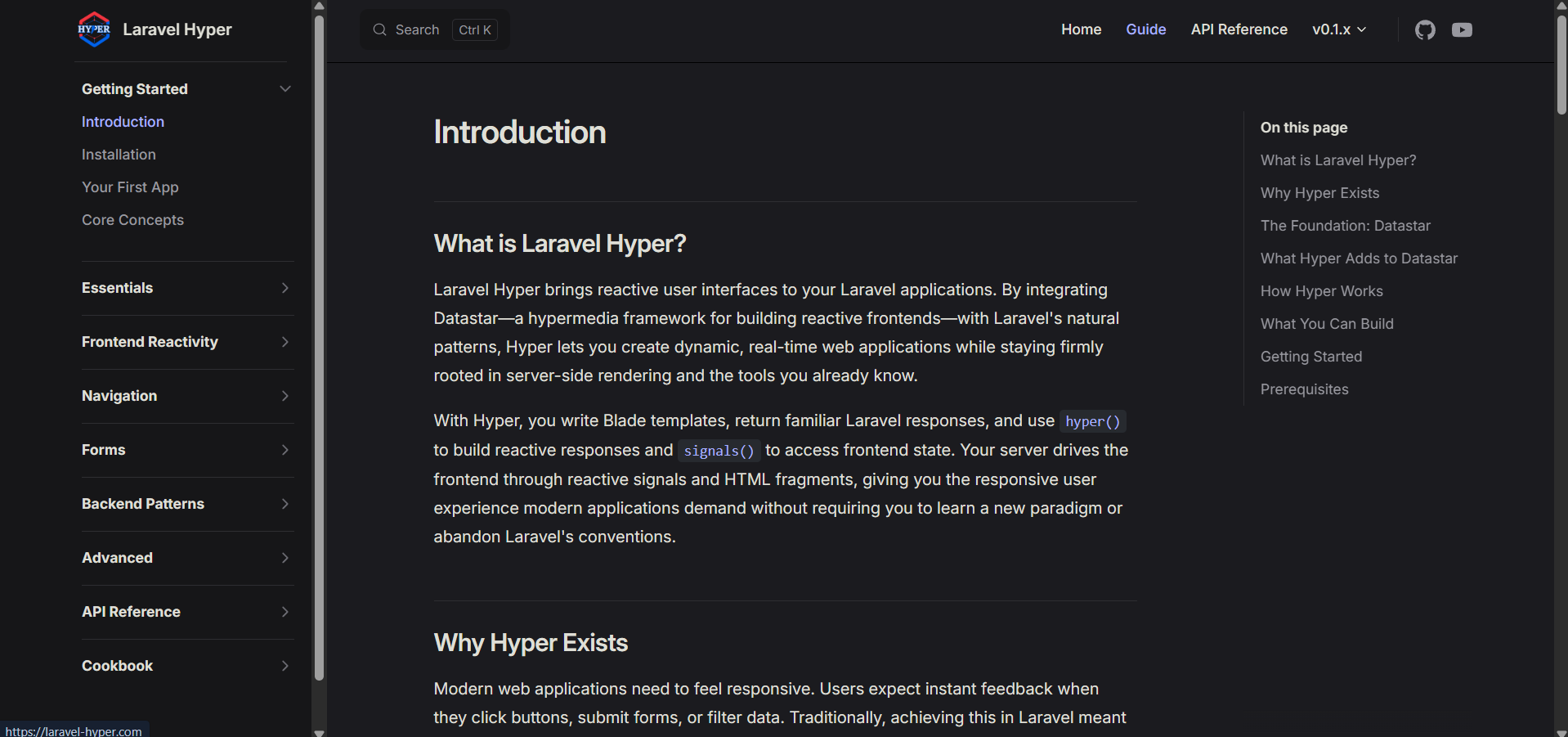The width and height of the screenshot is (1568, 737).
Task: Click the signals() inline code
Action: point(719,451)
